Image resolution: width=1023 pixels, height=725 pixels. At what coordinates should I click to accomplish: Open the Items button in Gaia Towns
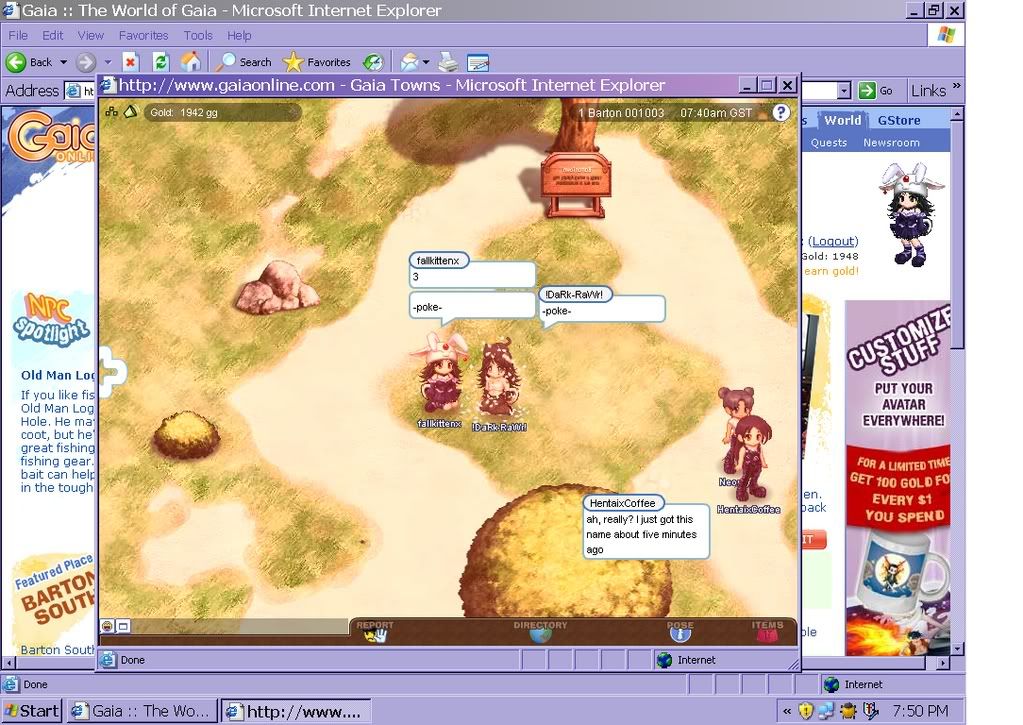click(x=767, y=630)
